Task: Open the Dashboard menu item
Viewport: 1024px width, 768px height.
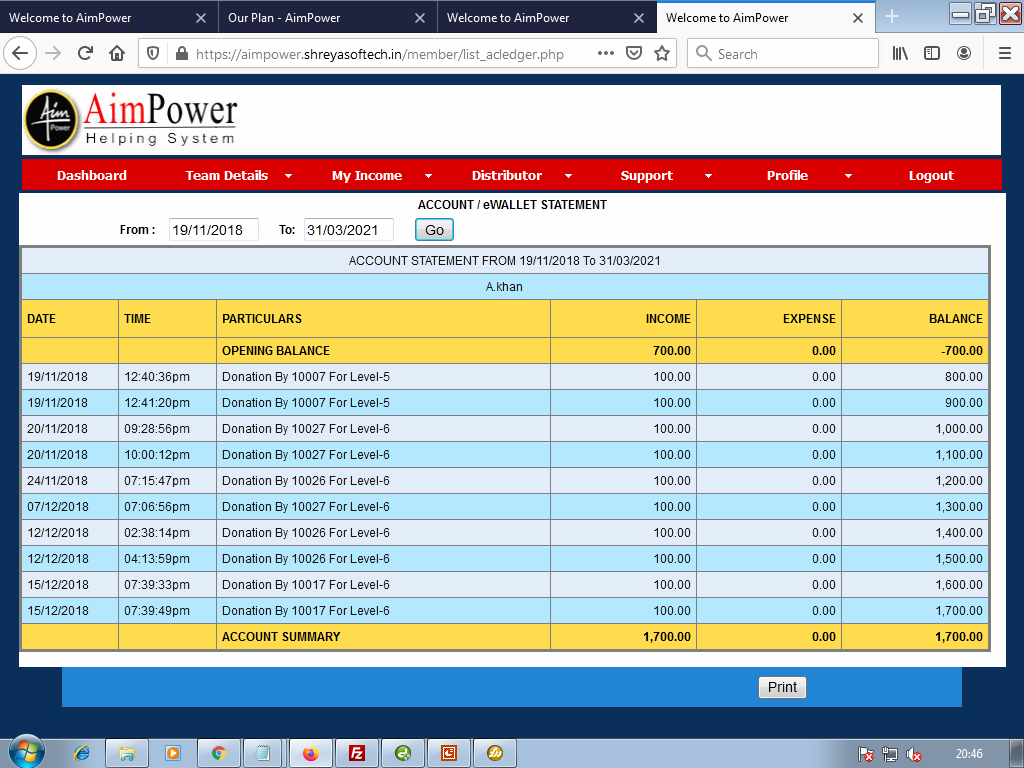Action: (x=91, y=175)
